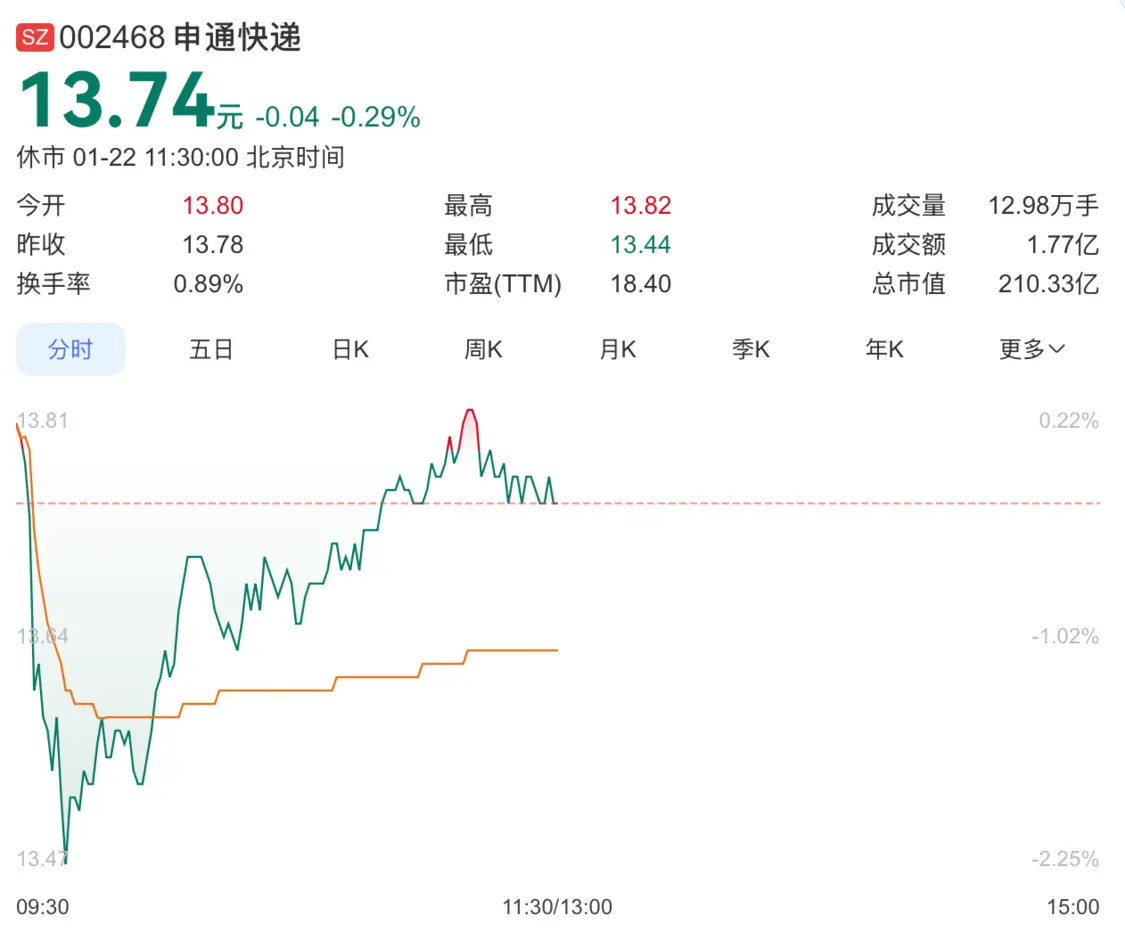Image resolution: width=1125 pixels, height=932 pixels.
Task: Click the 最低 low value 13.44
Action: click(x=644, y=244)
